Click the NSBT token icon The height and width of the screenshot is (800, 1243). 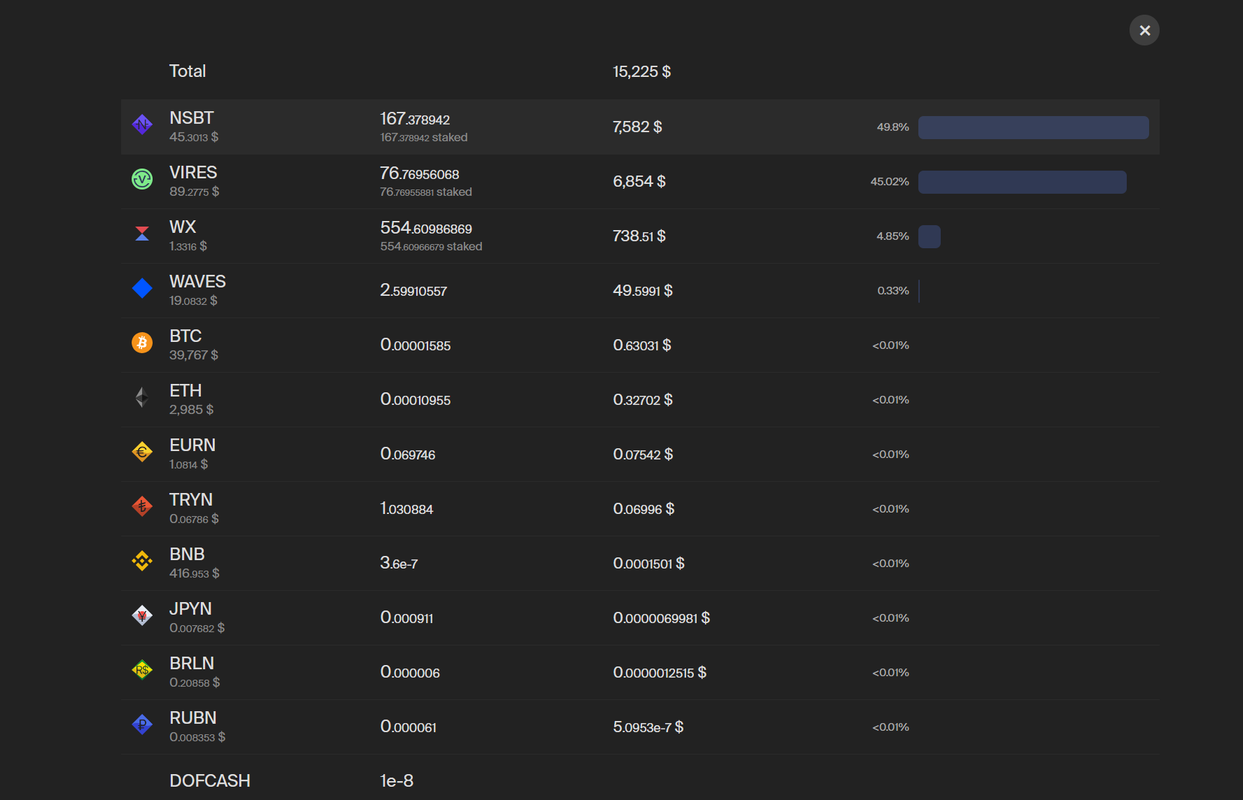click(x=142, y=125)
